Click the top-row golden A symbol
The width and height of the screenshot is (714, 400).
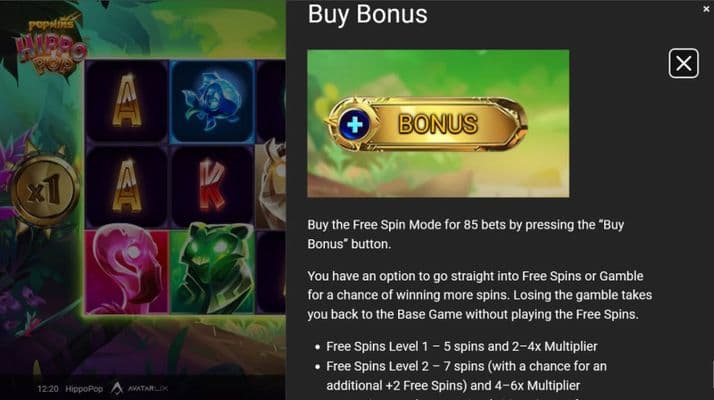(x=127, y=102)
